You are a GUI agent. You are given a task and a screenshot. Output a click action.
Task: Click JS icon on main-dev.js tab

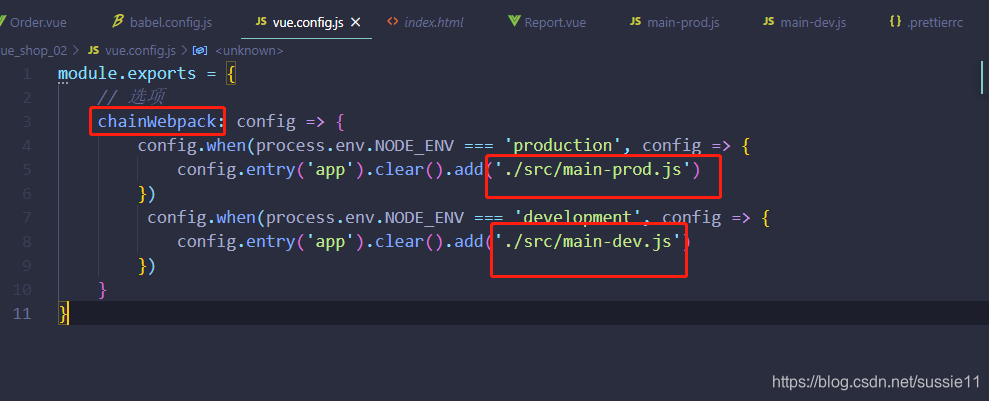768,22
